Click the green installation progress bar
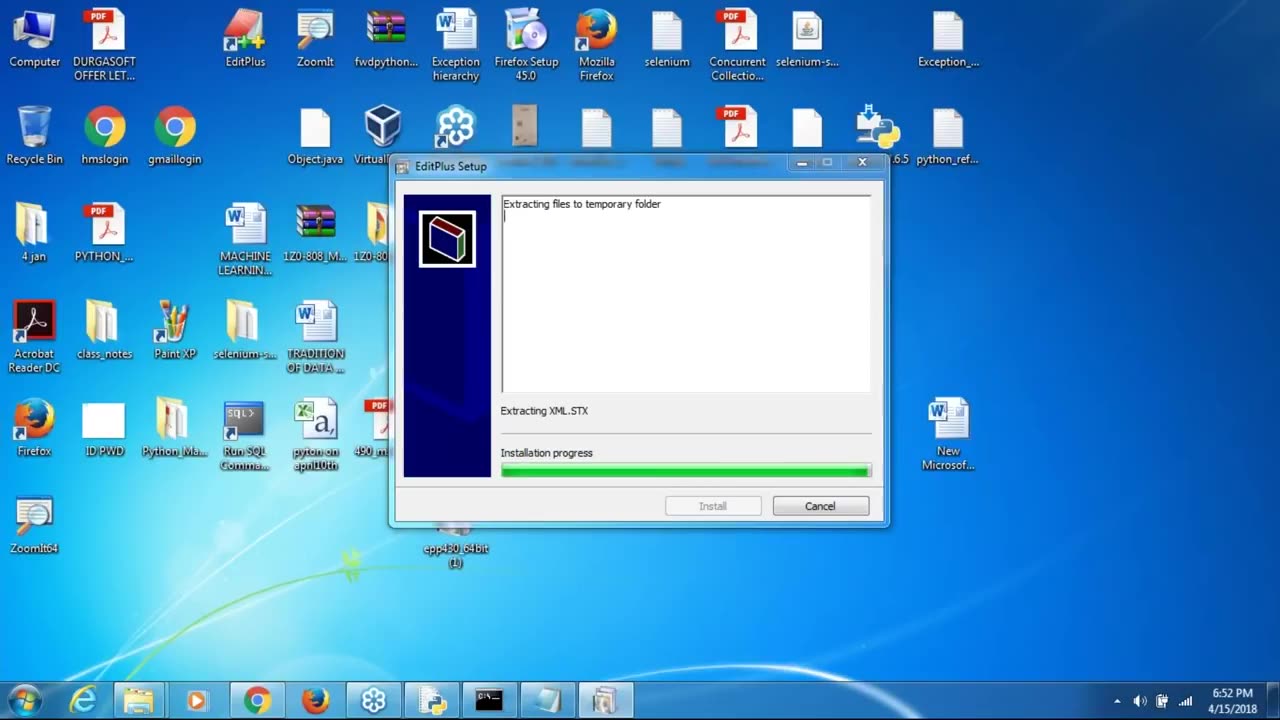 686,470
